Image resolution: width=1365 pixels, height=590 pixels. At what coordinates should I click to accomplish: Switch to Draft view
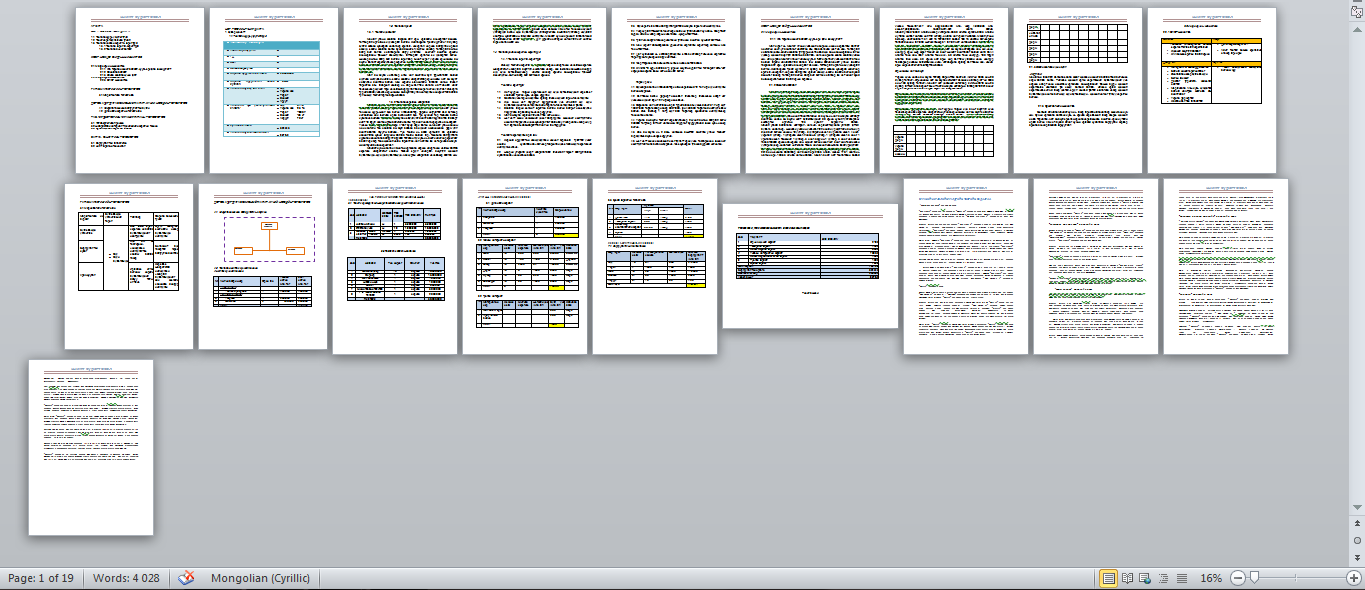[1181, 578]
